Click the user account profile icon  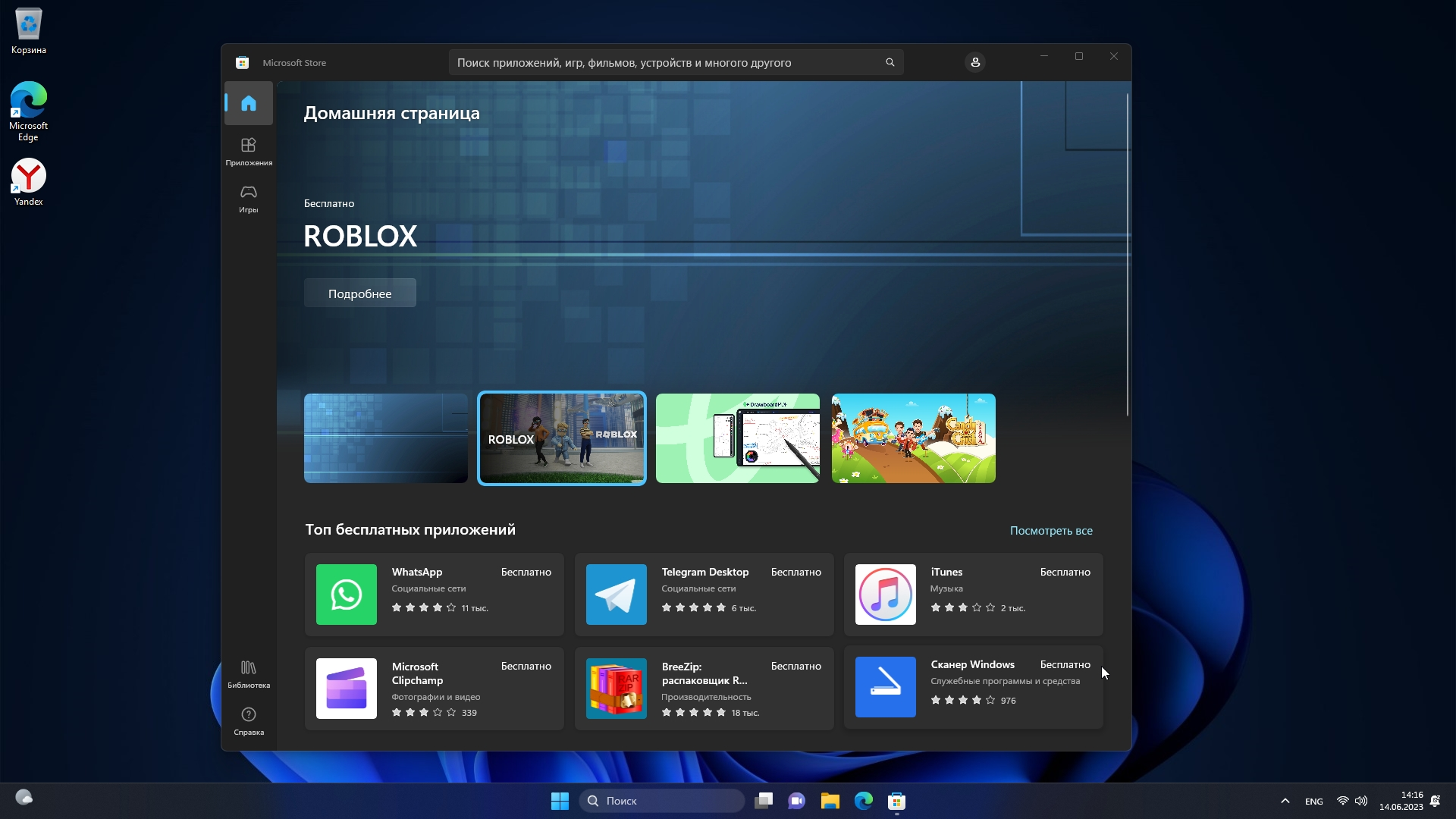pyautogui.click(x=975, y=62)
